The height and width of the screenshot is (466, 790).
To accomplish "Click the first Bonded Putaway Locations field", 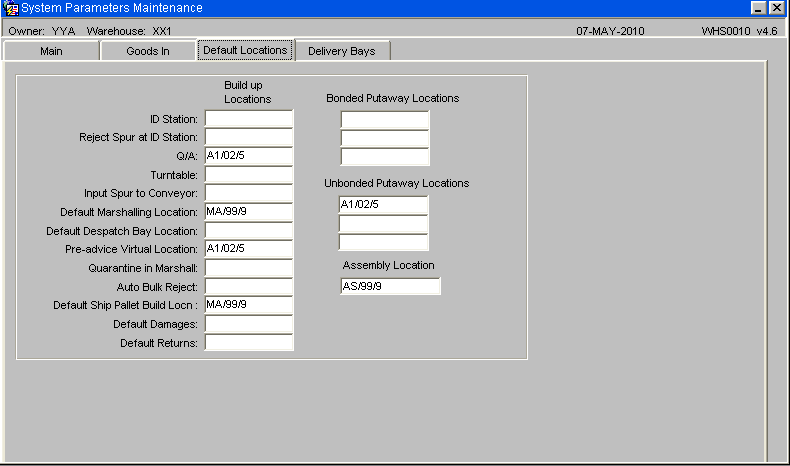I will 385,120.
